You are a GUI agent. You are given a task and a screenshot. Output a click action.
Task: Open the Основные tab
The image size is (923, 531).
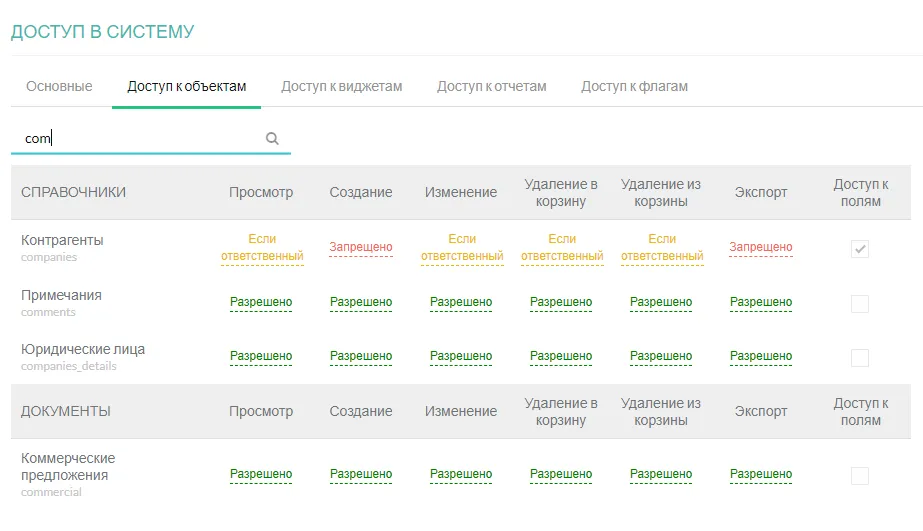[x=59, y=86]
